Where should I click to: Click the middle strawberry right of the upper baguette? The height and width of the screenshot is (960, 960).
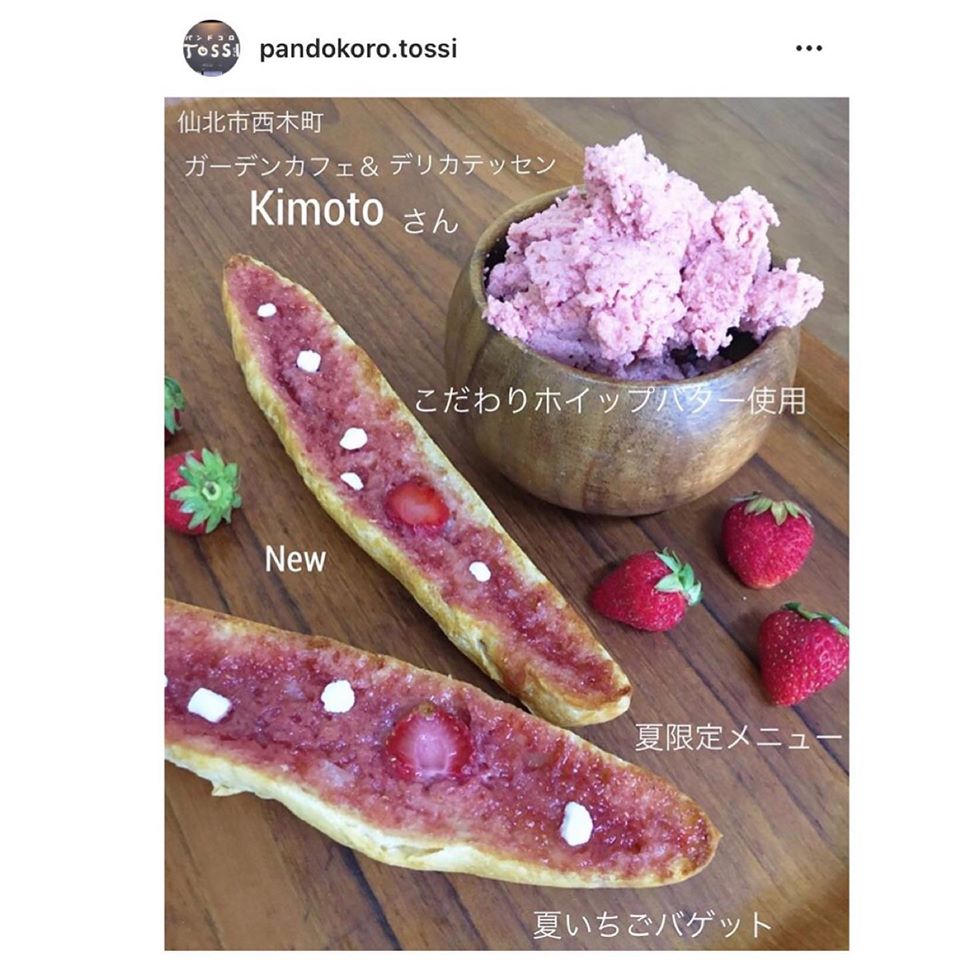(x=646, y=590)
